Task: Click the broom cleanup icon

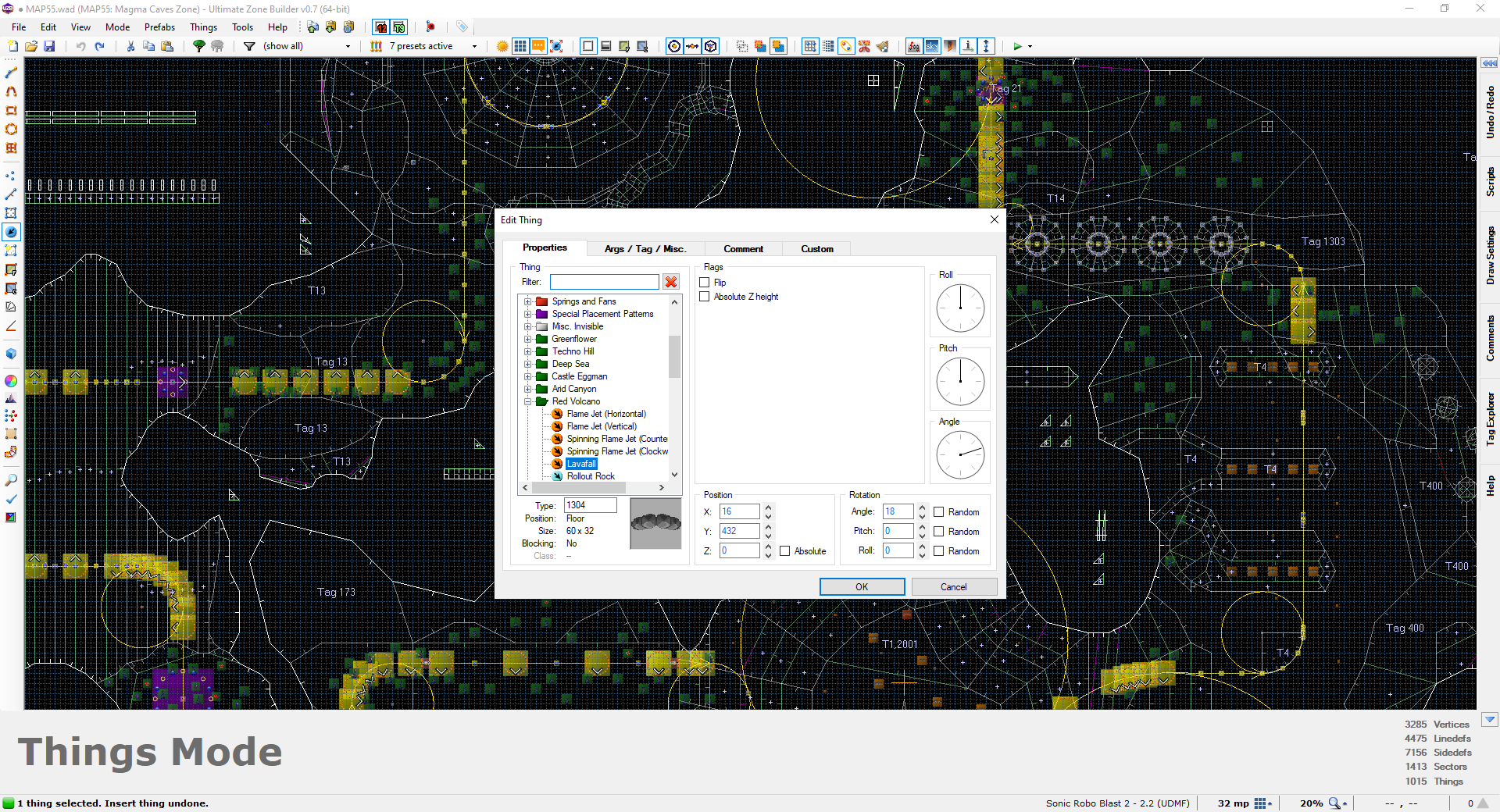Action: [x=882, y=46]
